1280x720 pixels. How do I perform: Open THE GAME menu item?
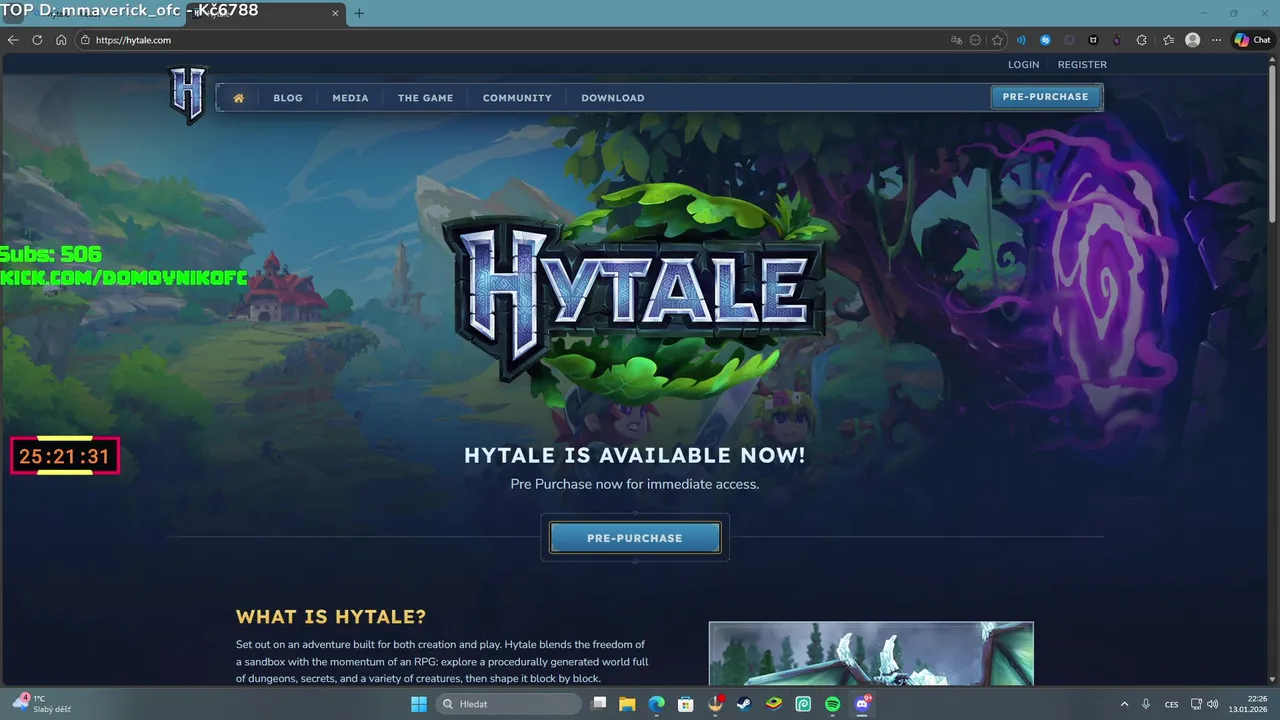pos(425,98)
